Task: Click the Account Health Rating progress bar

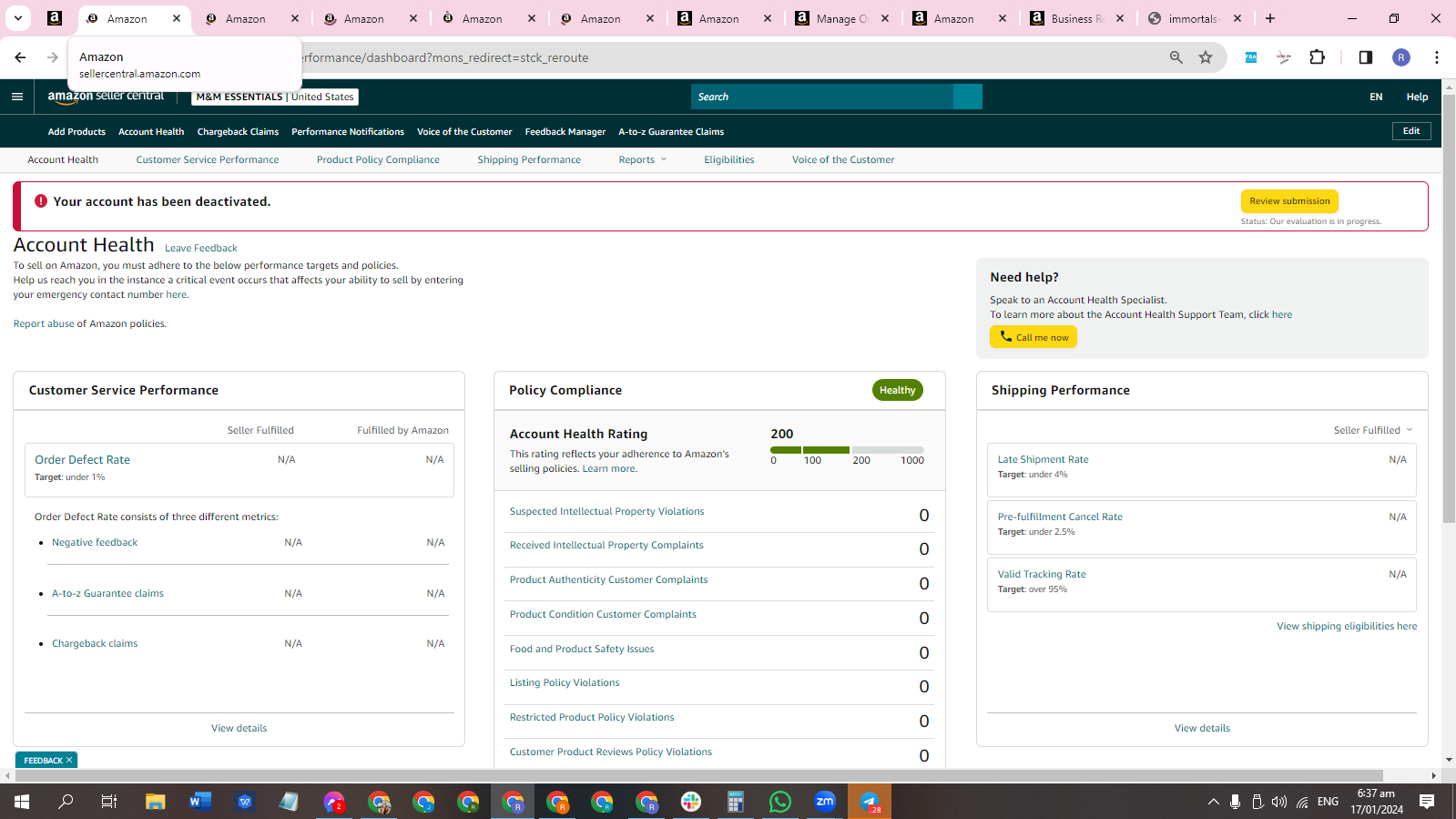Action: point(847,450)
